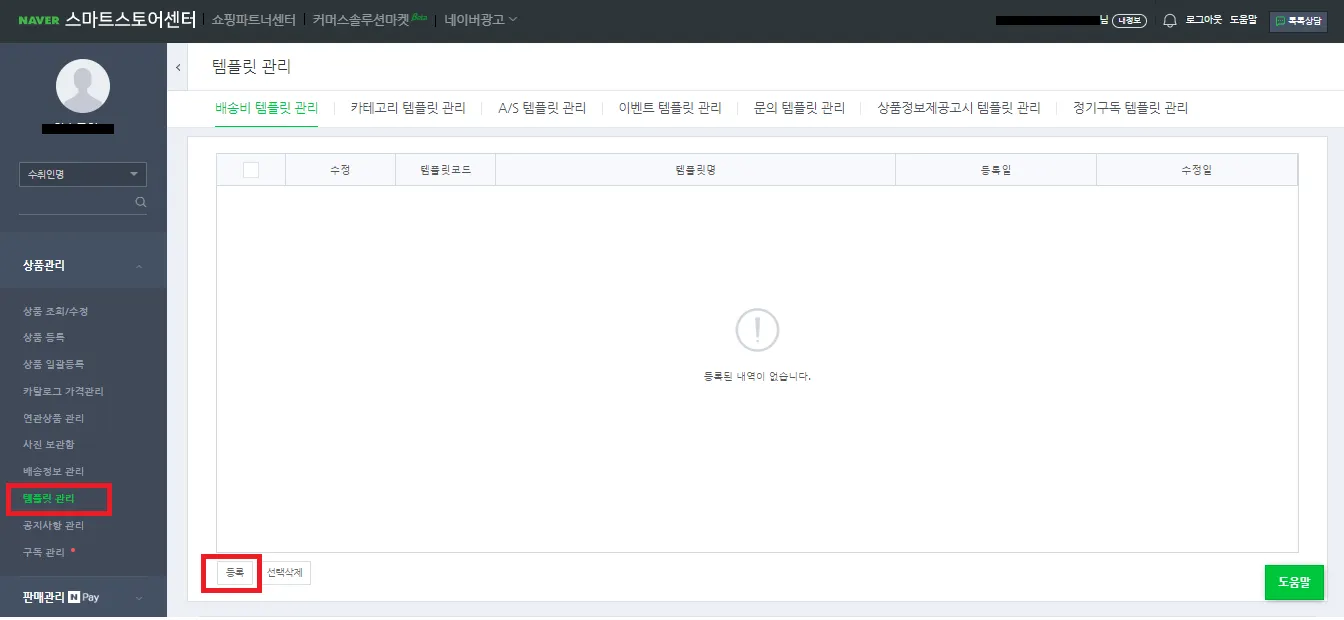This screenshot has height=620, width=1344.
Task: Open 사진 보관함 menu item
Action: point(48,445)
